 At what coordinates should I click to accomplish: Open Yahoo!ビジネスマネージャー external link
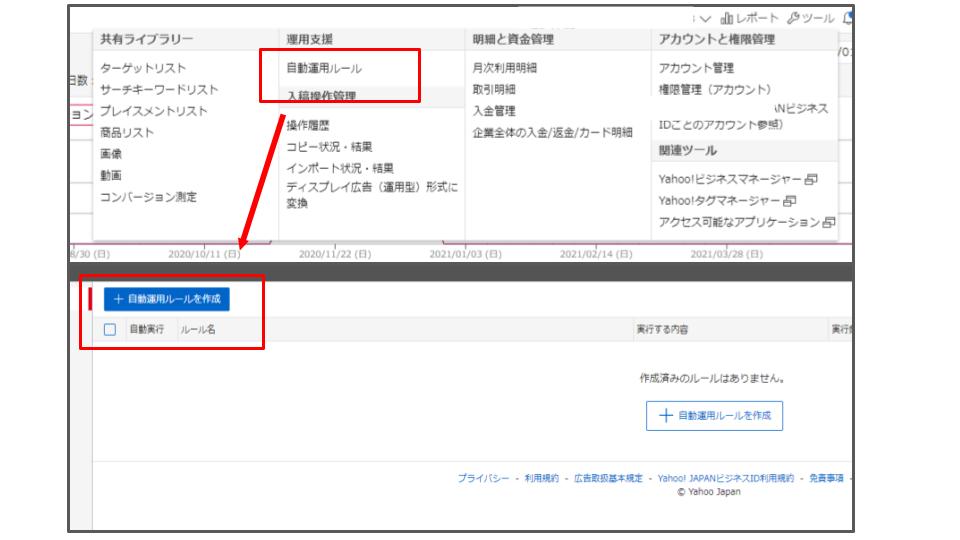730,179
